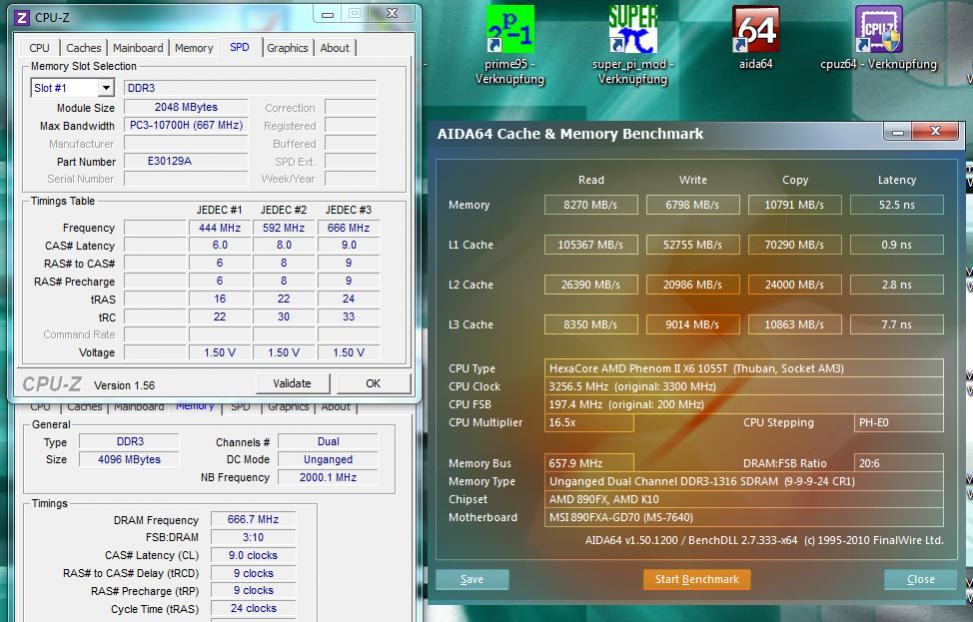Click the CPU-Z logo in title bar

[22, 17]
